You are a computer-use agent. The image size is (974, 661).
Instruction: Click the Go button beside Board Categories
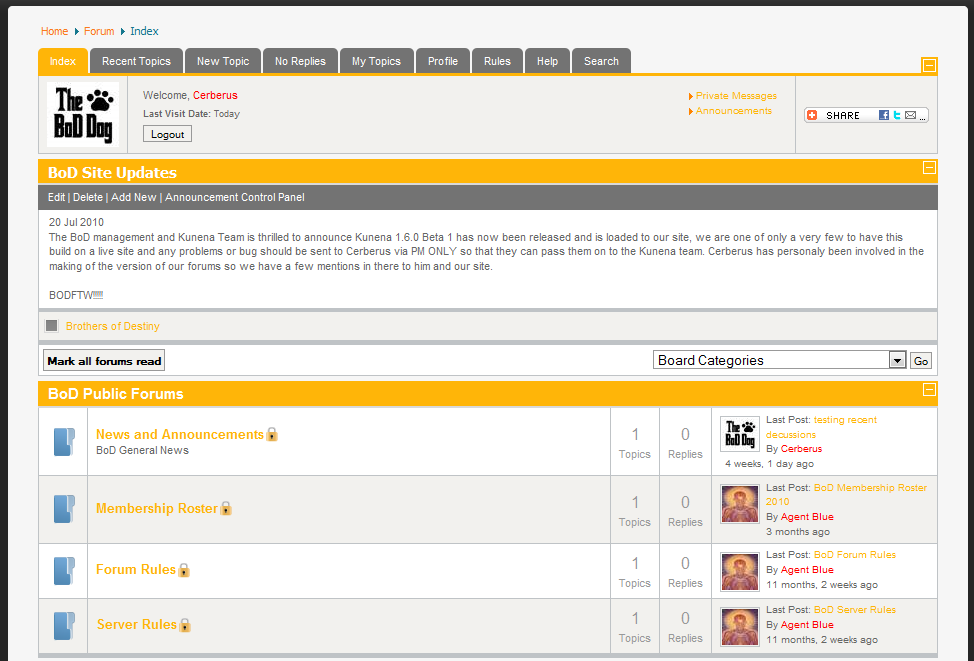tap(921, 361)
